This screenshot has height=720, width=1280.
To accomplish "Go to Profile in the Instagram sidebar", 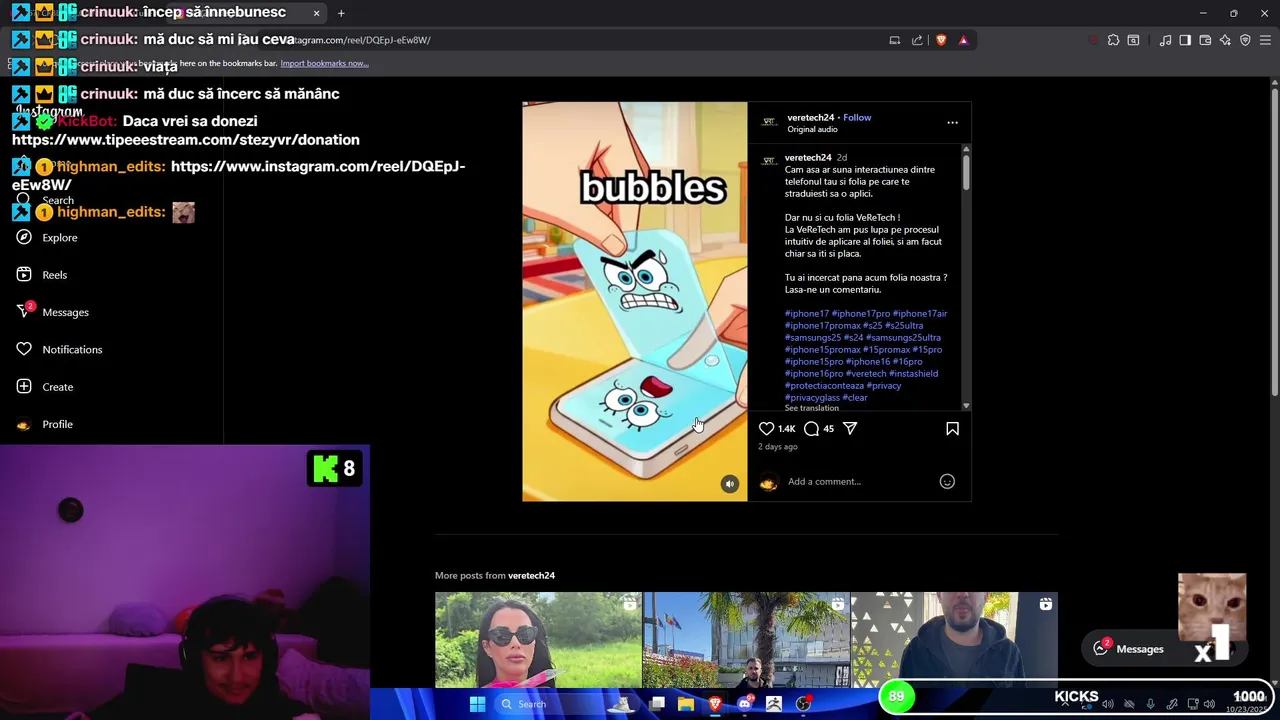I will (57, 424).
